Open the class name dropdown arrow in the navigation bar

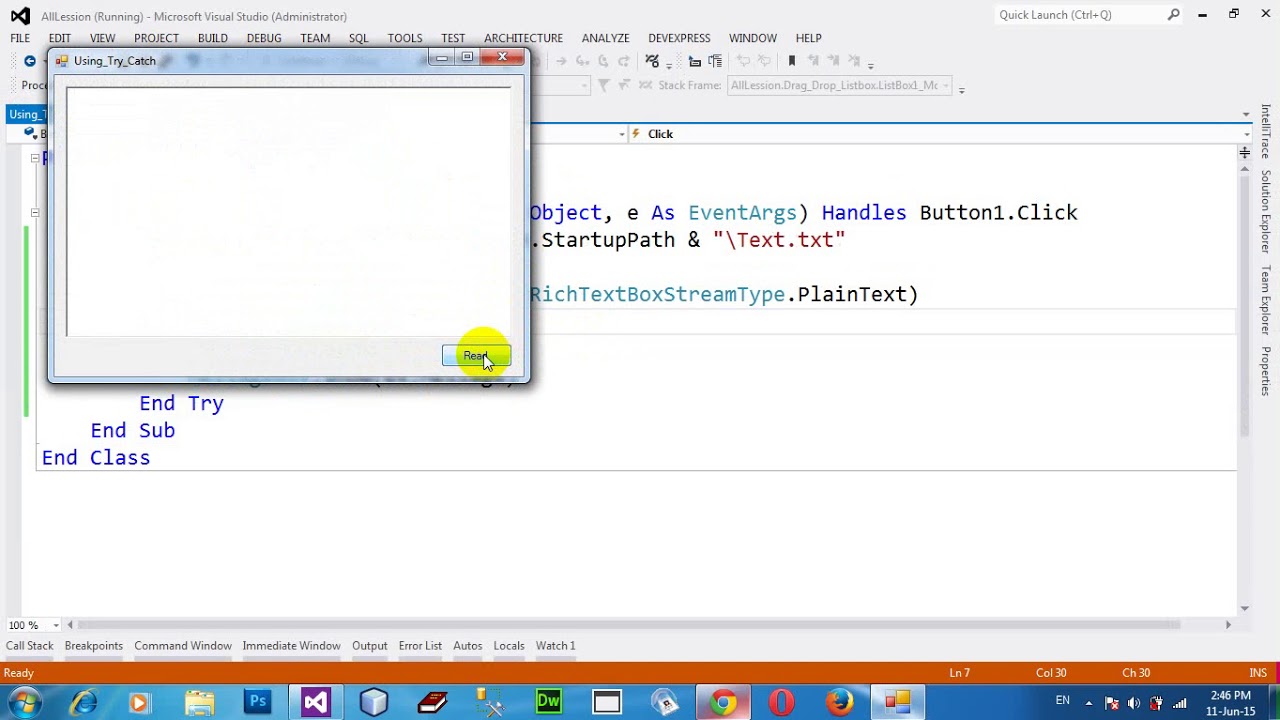pos(621,134)
